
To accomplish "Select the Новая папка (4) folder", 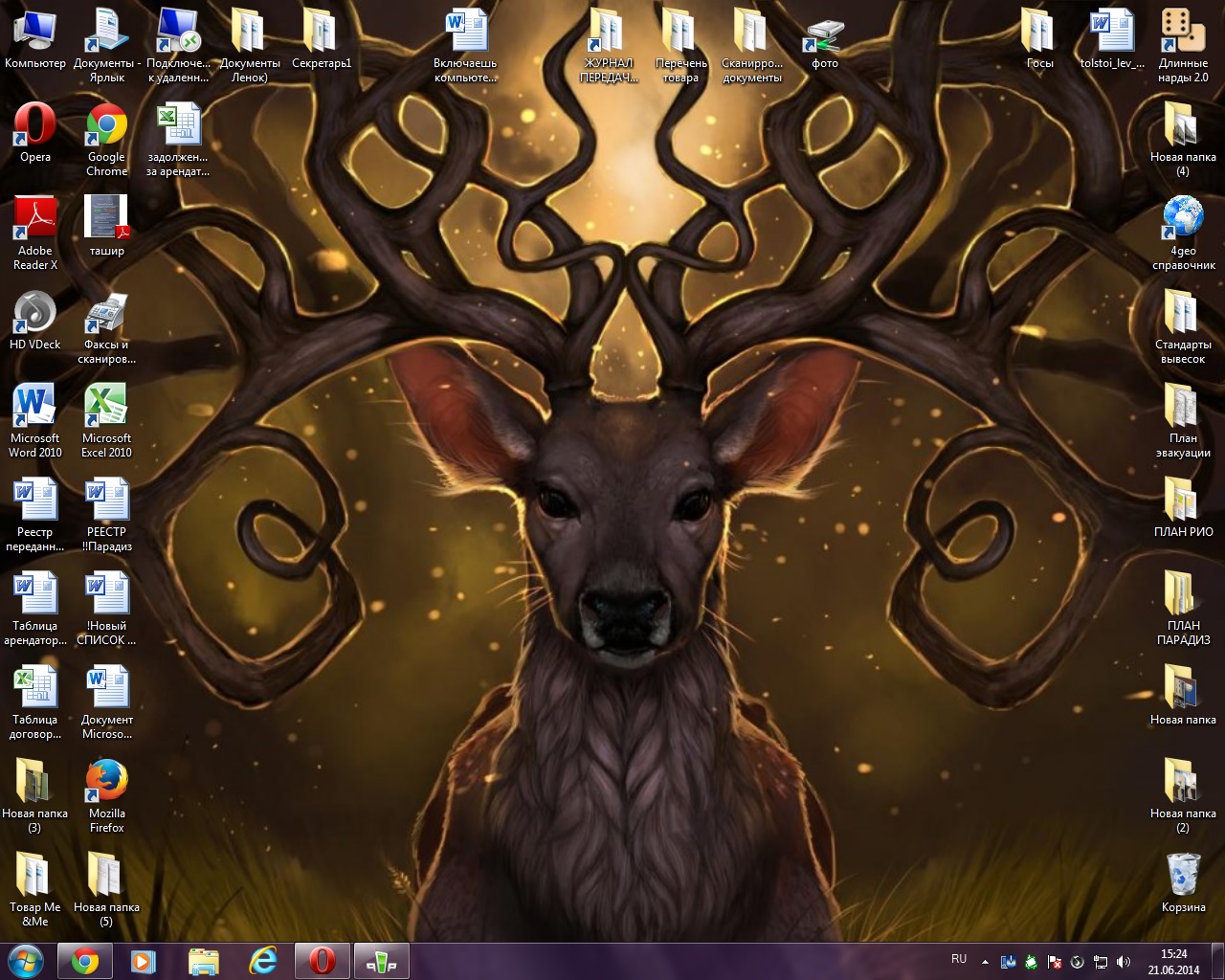I will click(1183, 139).
